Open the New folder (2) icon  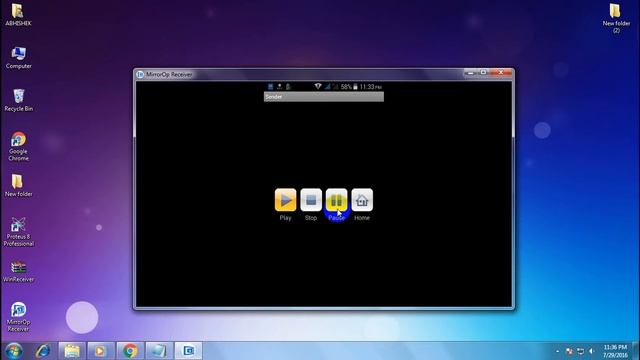[x=616, y=18]
